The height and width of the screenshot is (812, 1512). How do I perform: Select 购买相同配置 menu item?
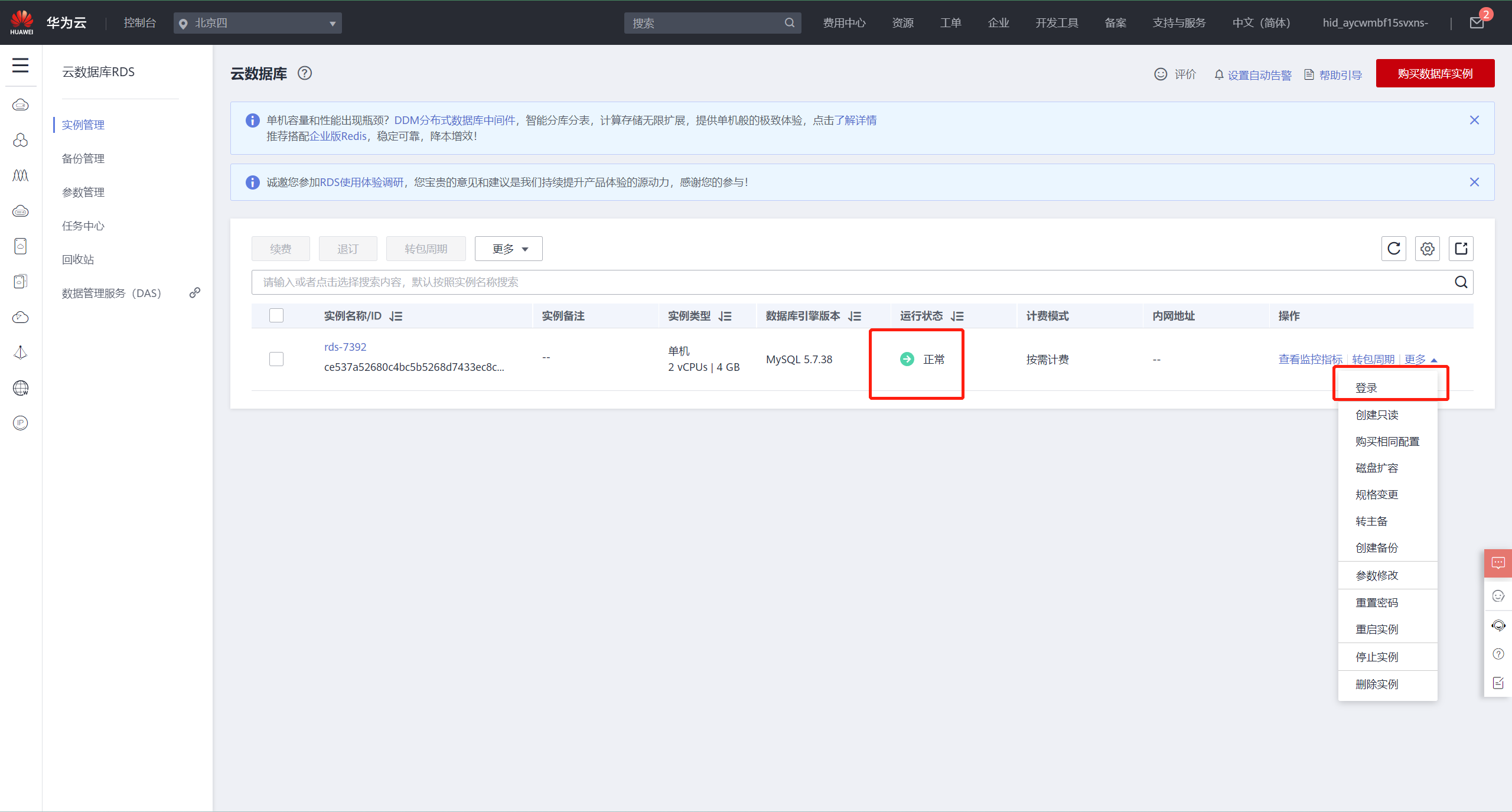tap(1387, 441)
